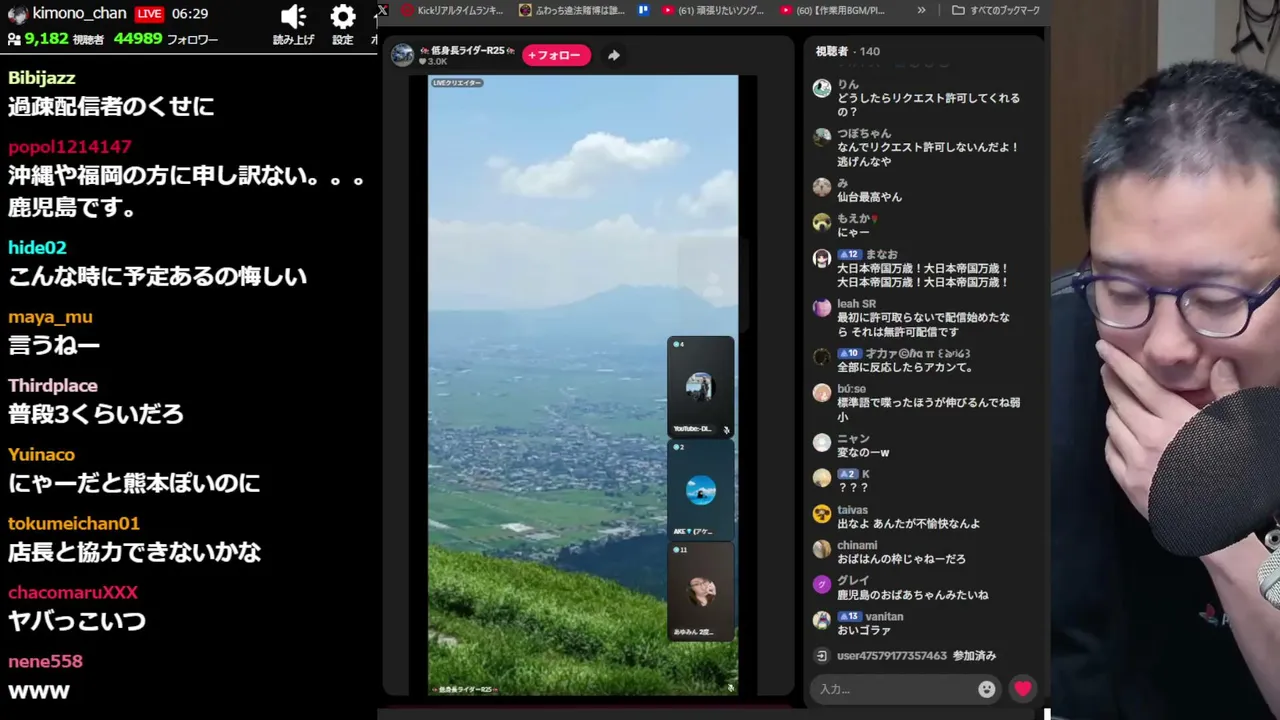This screenshot has width=1280, height=720.
Task: Select the AKE guest tile
Action: [x=700, y=490]
